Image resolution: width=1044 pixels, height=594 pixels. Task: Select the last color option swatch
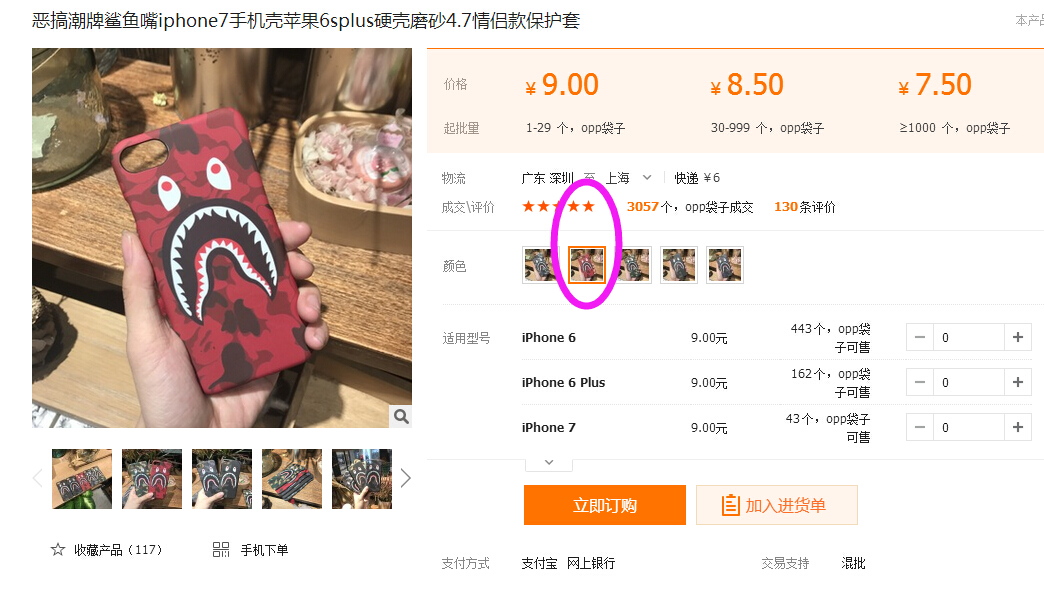coord(725,265)
